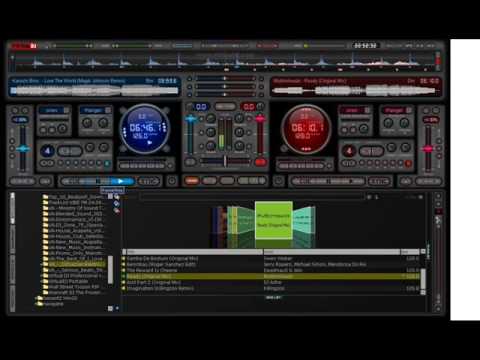The image size is (480, 360).
Task: Click the left deck beat keypad strip
Action: pyautogui.click(x=143, y=166)
